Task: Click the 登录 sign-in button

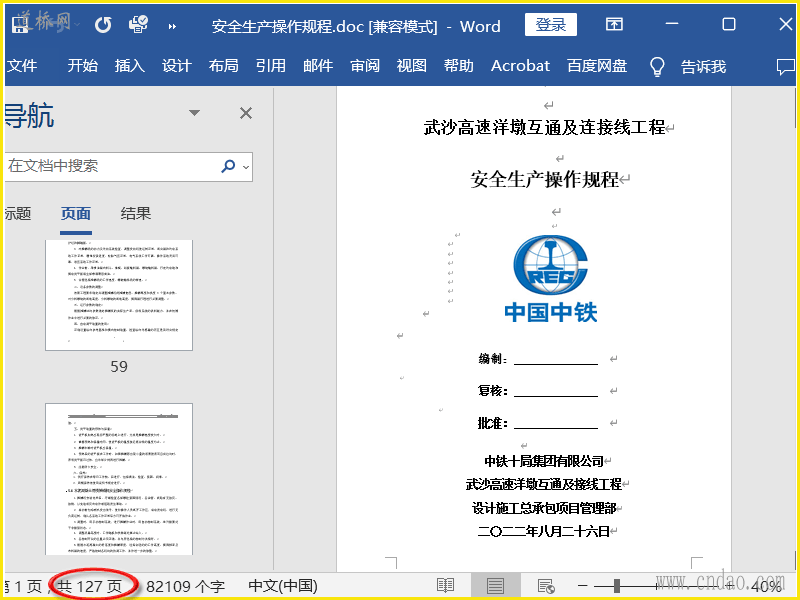Action: [551, 24]
